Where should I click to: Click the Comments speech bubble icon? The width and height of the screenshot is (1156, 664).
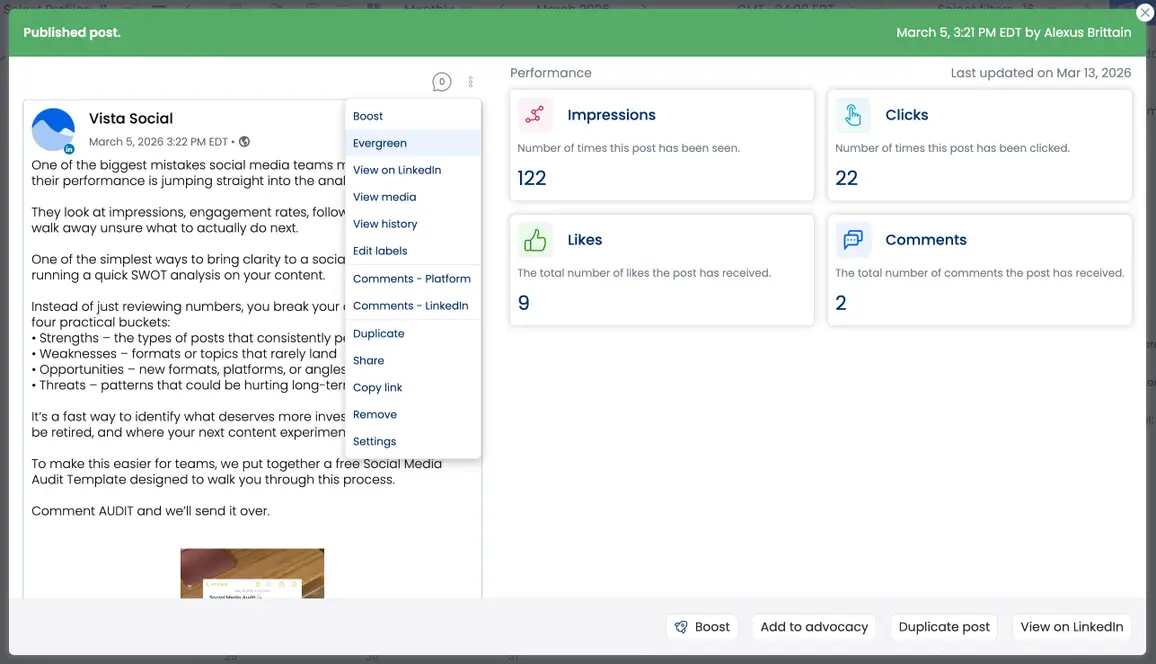[853, 240]
